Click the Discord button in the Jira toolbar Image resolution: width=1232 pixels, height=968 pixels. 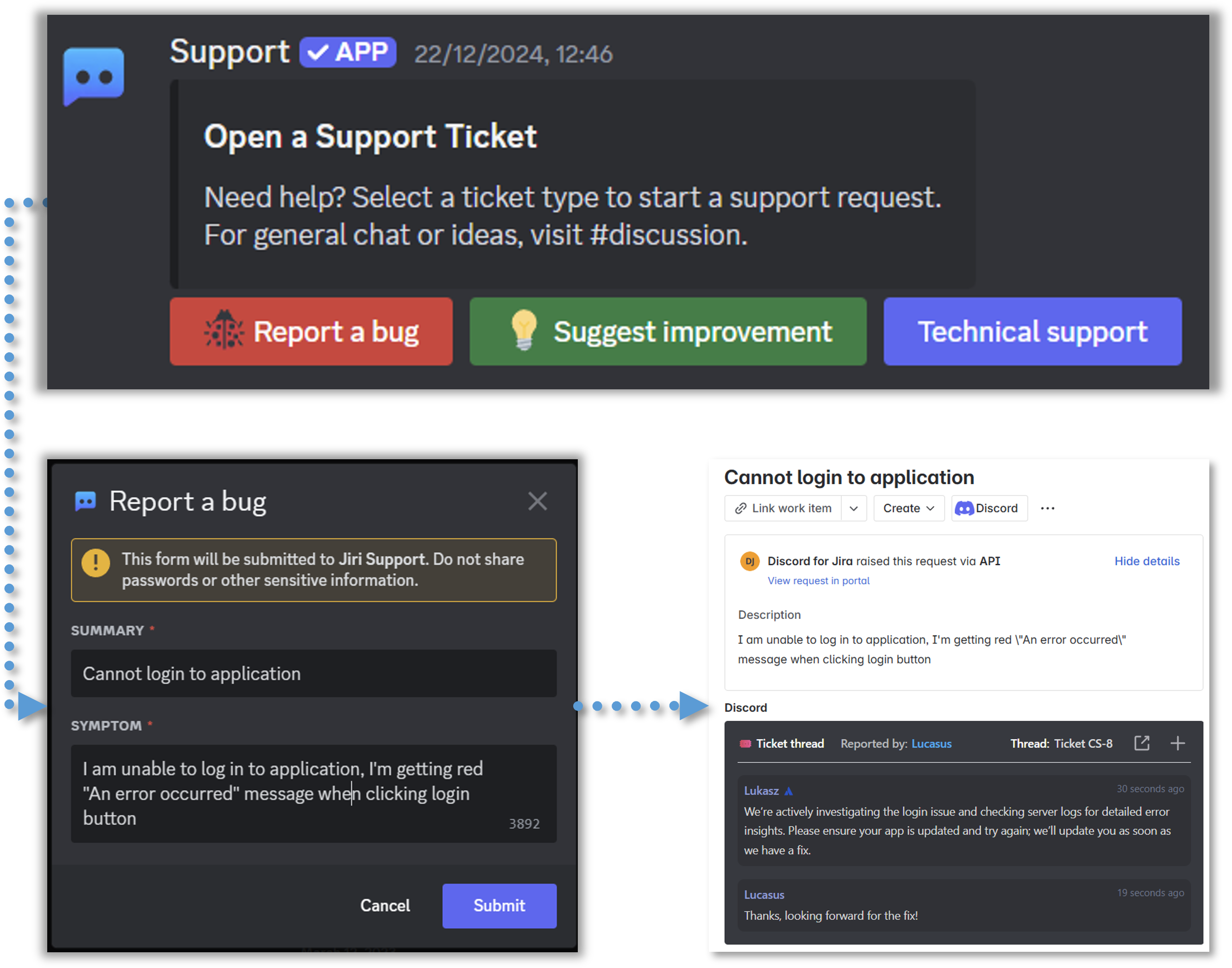point(989,508)
